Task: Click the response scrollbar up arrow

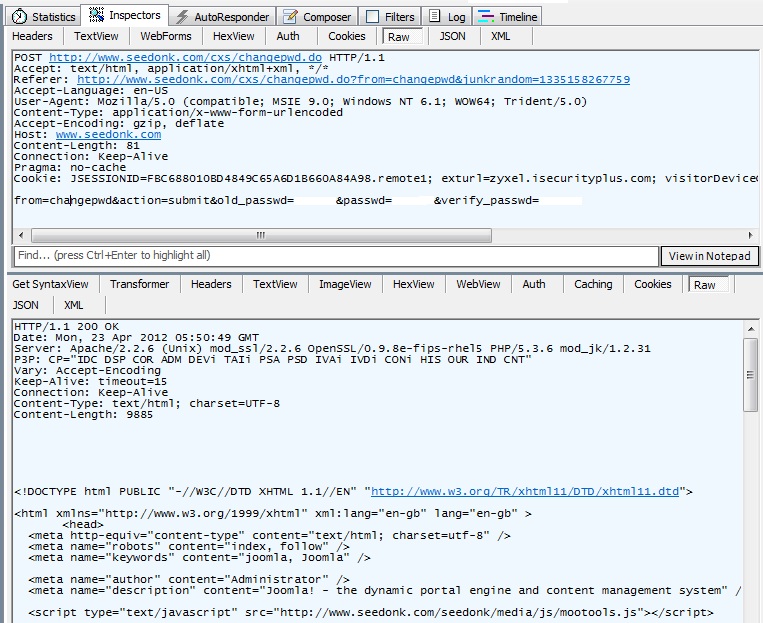Action: pos(751,330)
